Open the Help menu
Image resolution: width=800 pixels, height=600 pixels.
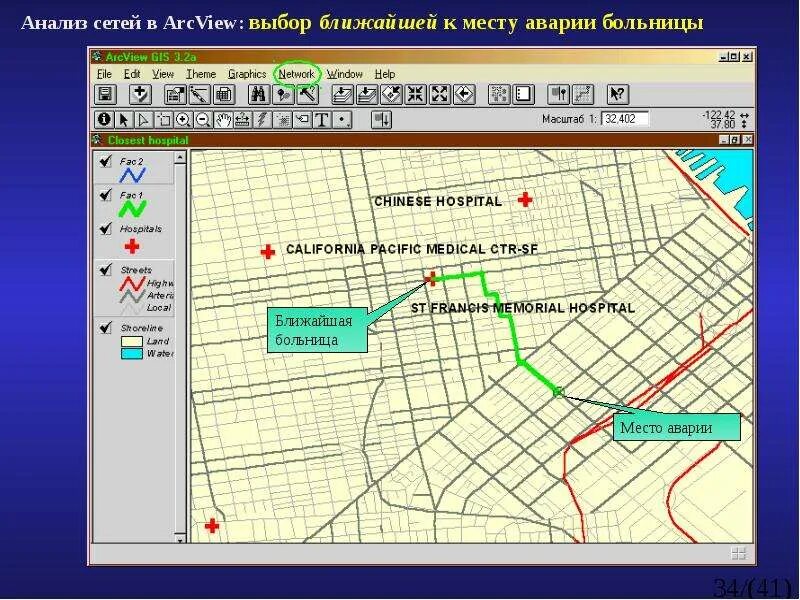coord(385,74)
